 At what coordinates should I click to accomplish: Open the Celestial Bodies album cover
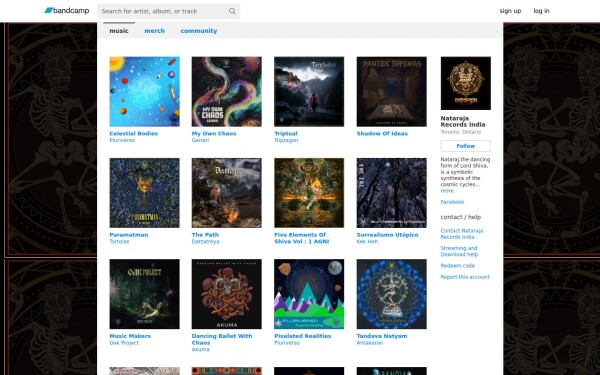pyautogui.click(x=144, y=91)
